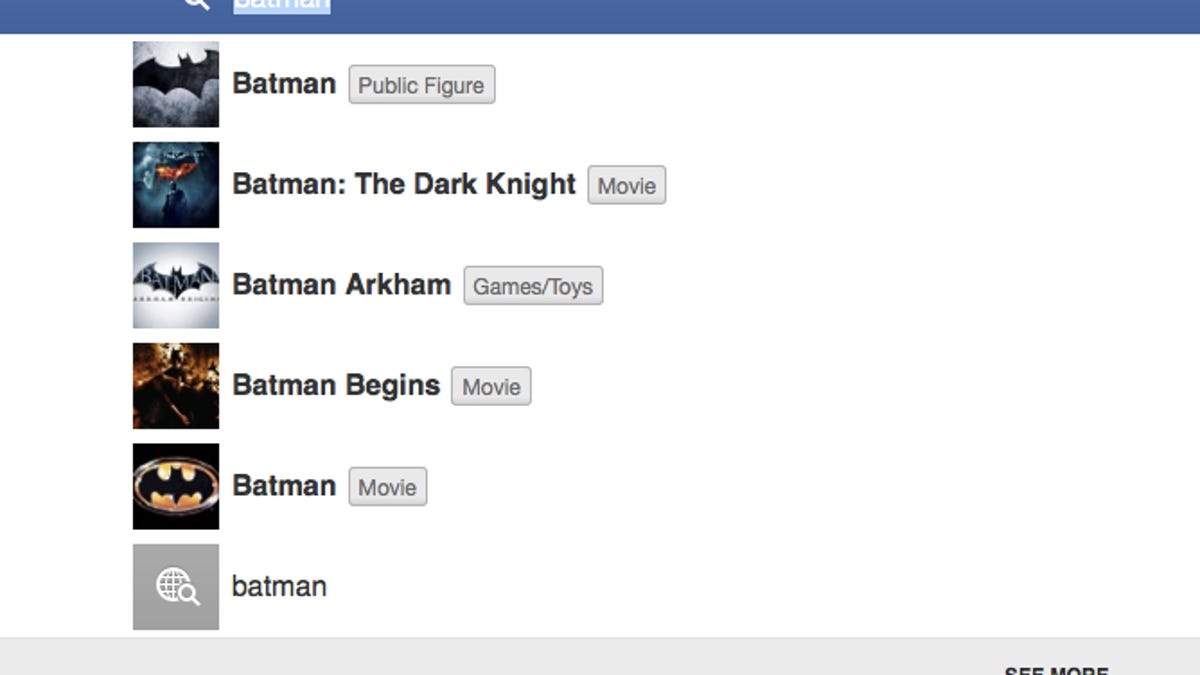Screen dimensions: 1200x675
Task: Search the web for lowercase batman
Action: 279,587
